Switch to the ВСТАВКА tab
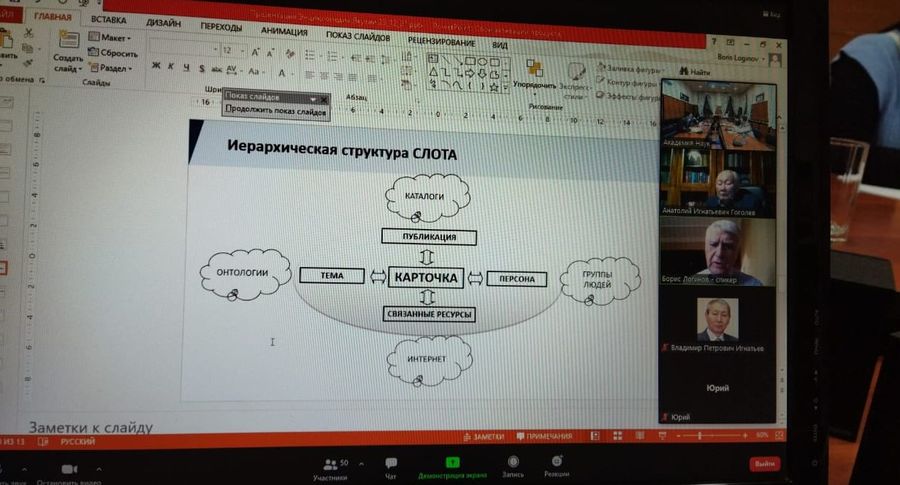Screen dimensions: 900x485 tap(108, 20)
